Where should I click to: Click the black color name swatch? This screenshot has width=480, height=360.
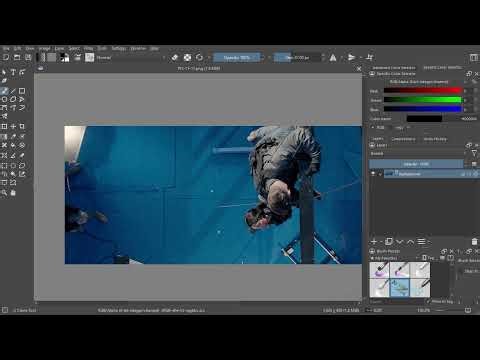(424, 119)
